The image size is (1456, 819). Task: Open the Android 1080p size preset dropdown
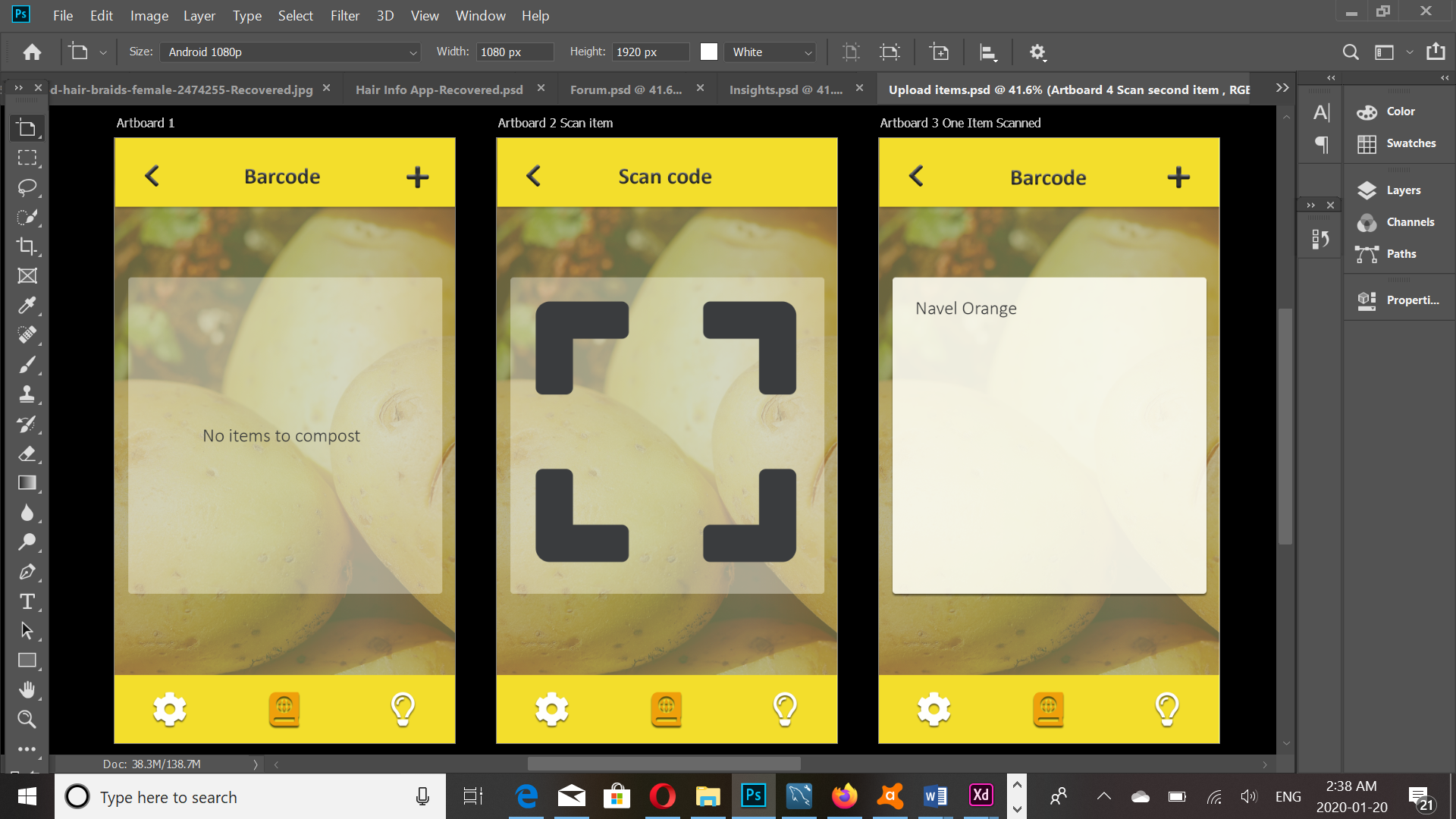(412, 52)
